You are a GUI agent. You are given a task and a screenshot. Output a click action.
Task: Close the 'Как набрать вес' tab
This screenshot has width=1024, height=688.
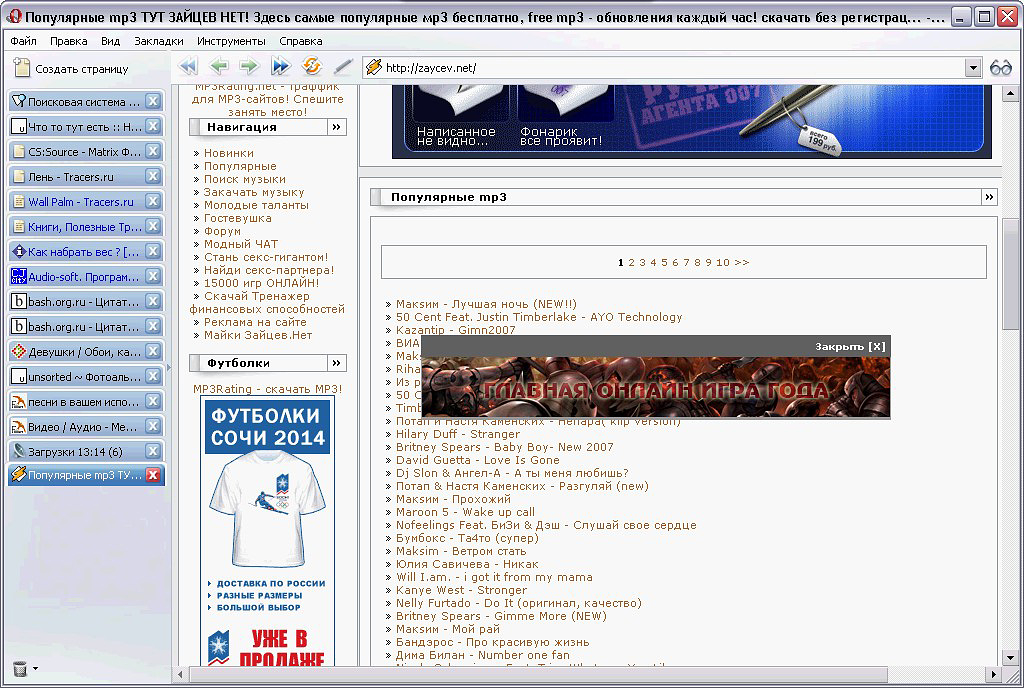pyautogui.click(x=153, y=251)
